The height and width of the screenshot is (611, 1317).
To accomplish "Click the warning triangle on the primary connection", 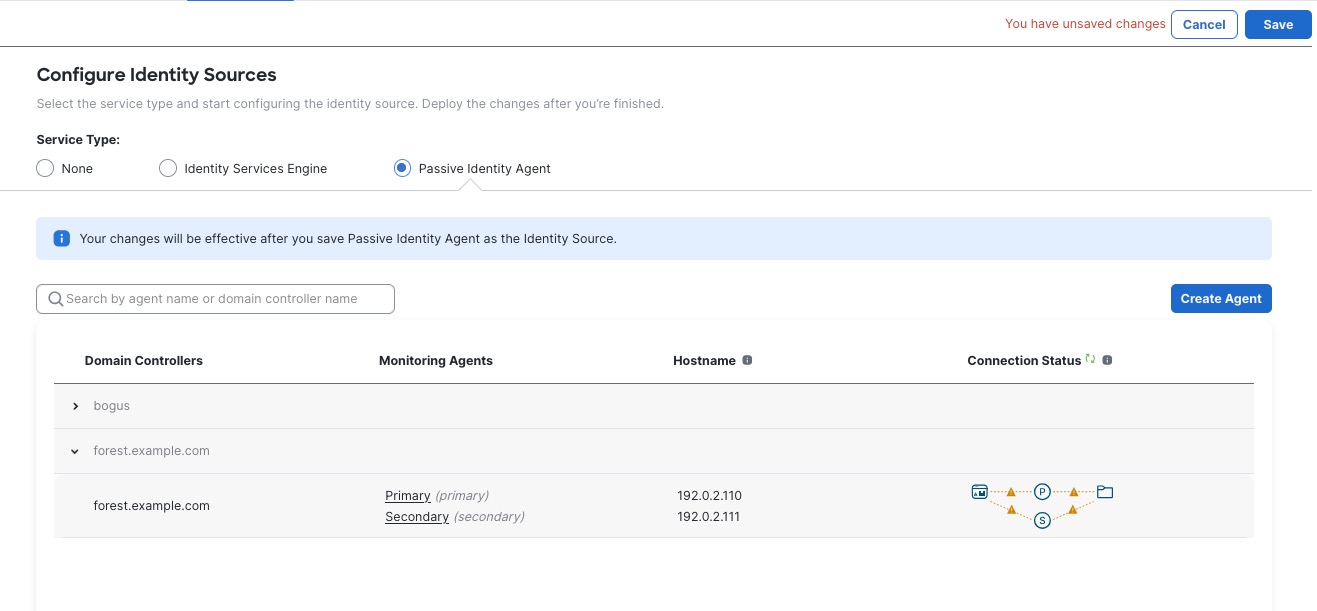I will click(x=1011, y=491).
